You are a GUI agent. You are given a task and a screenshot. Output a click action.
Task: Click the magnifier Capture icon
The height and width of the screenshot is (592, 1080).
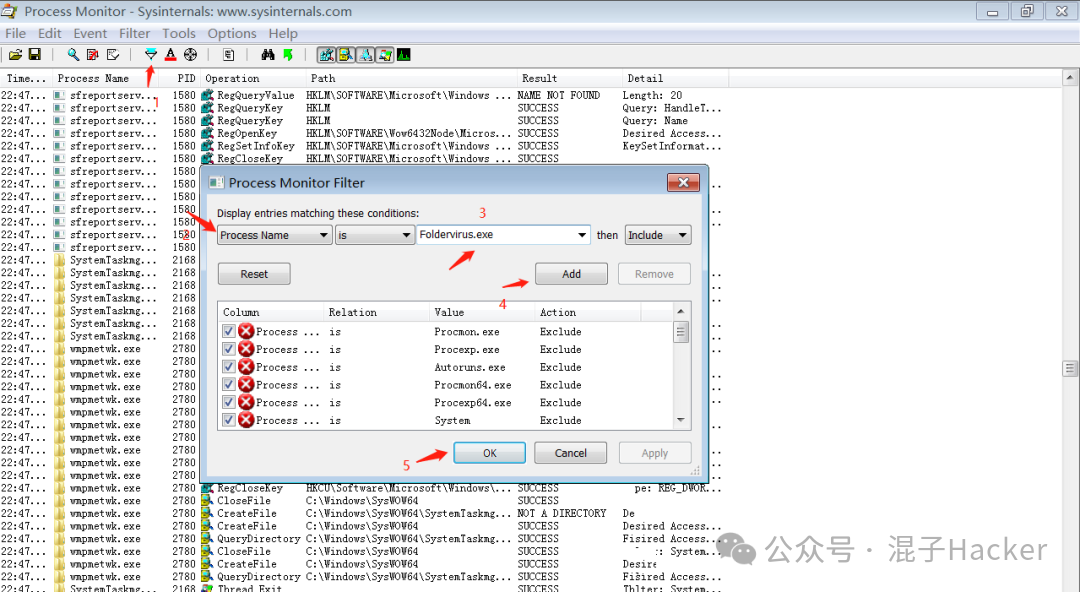[x=73, y=54]
